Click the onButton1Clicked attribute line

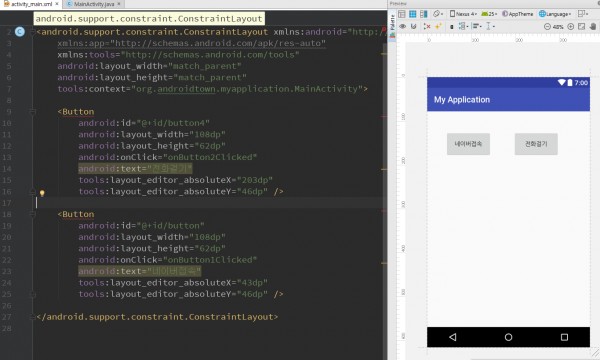click(168, 260)
